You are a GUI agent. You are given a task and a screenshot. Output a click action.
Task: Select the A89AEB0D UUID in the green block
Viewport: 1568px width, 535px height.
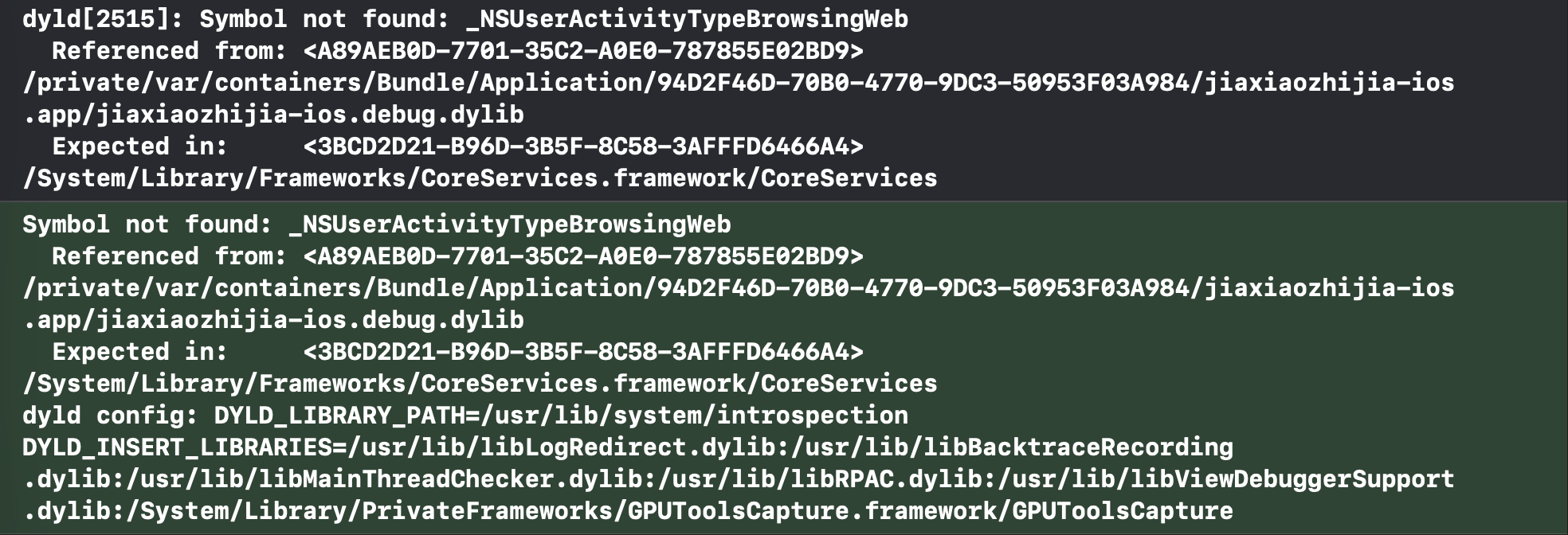tap(583, 256)
